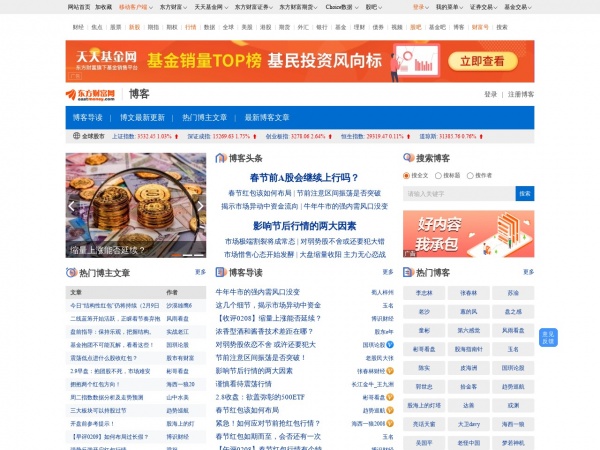Select the 按全文 search radio button
The height and width of the screenshot is (450, 600).
[406, 176]
